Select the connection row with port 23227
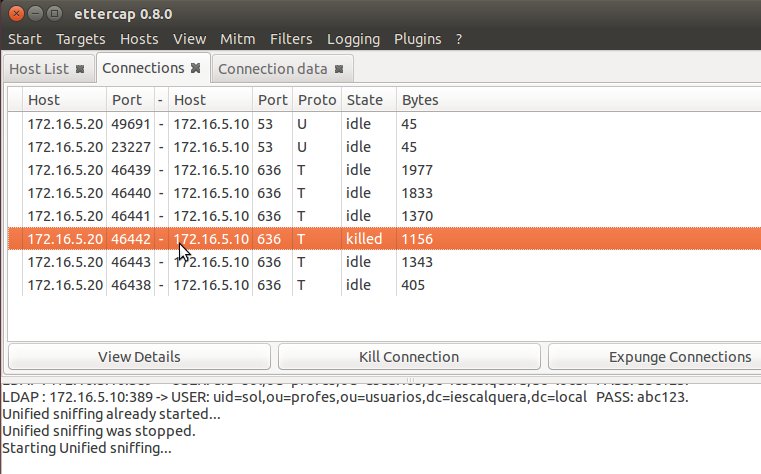Viewport: 761px width, 474px height. point(384,147)
